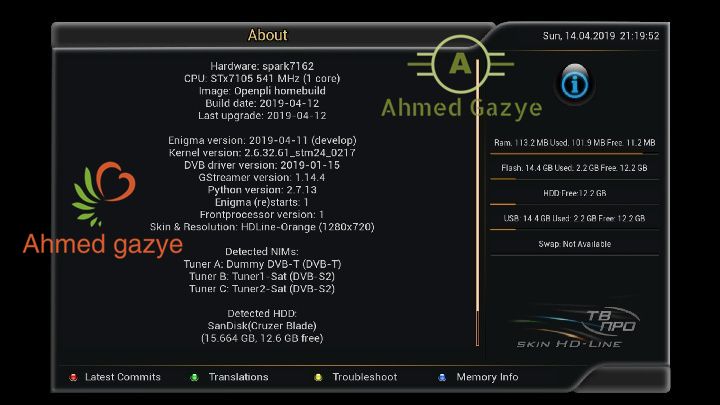Click the yellow Troubleshoot dot

(318, 377)
